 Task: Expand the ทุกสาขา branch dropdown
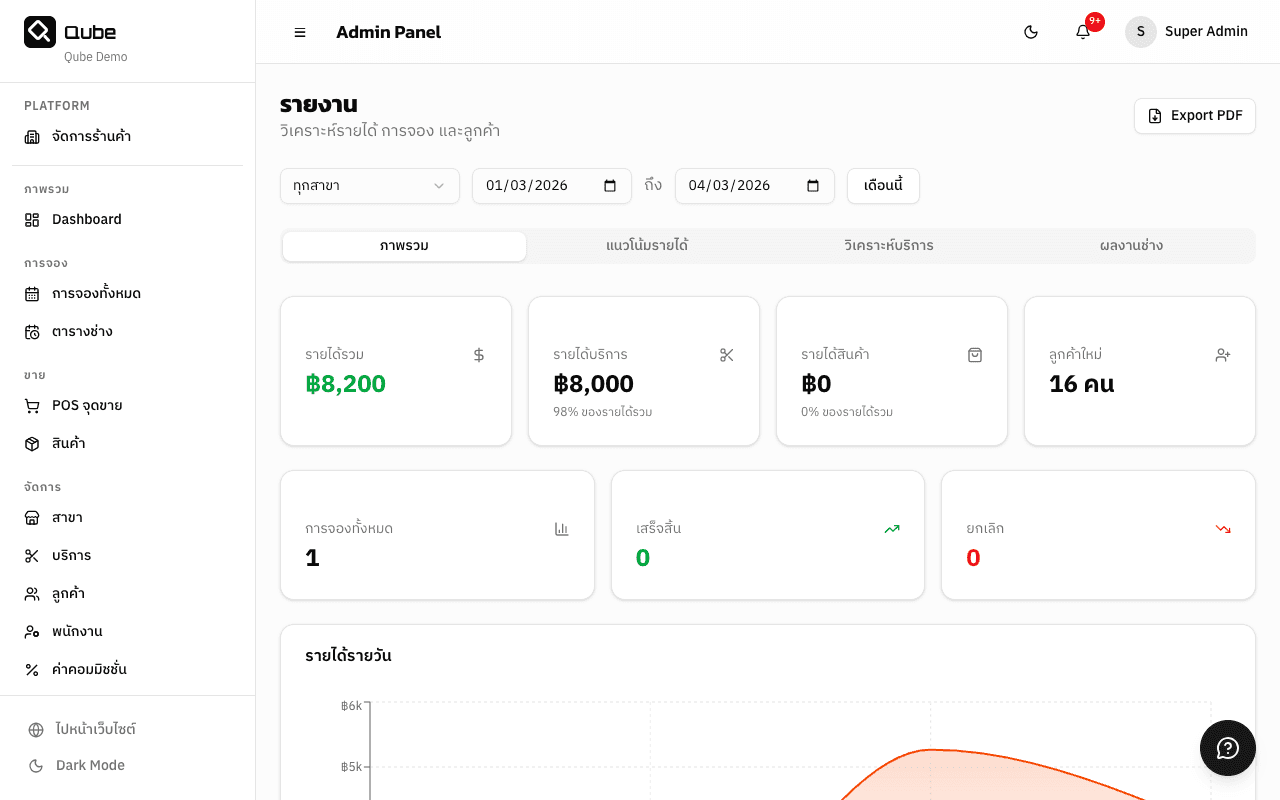369,186
